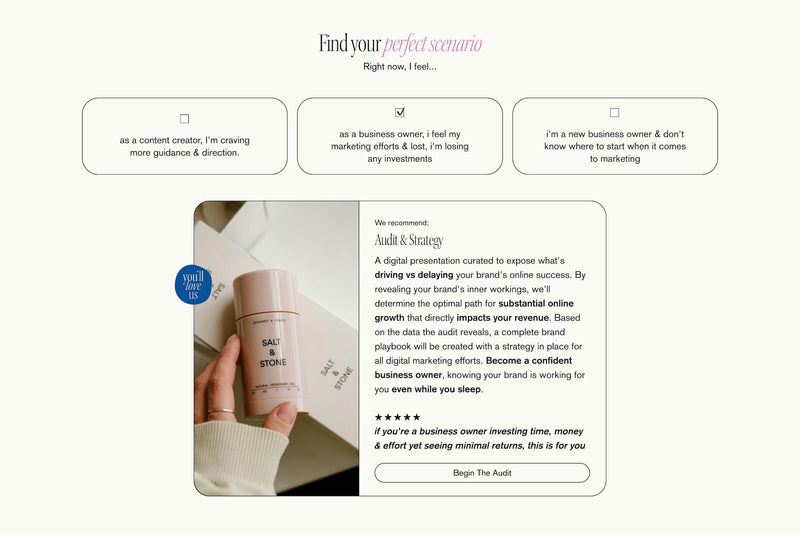This screenshot has height=535, width=800.
Task: Click the "Right now, I feel..." subtitle
Action: click(x=399, y=66)
